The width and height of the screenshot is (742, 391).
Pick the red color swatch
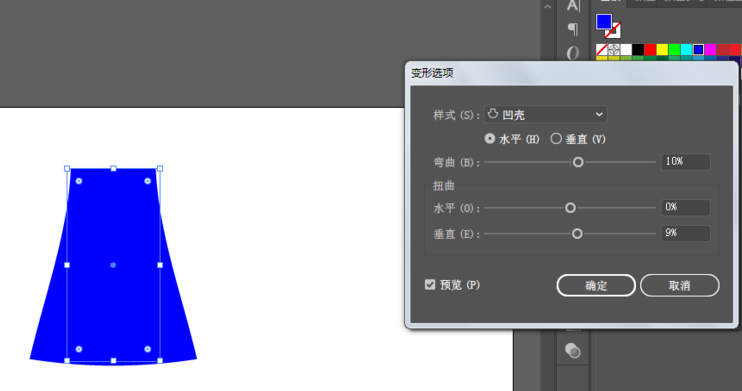pos(650,49)
